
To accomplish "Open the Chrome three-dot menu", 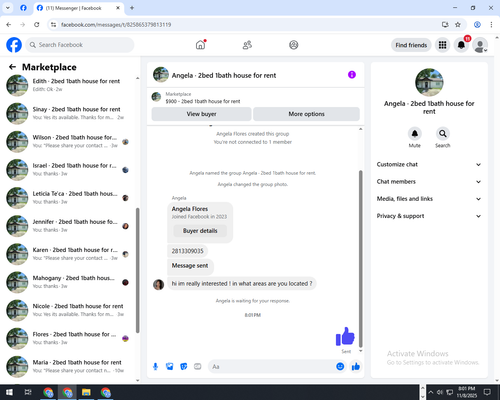I will [491, 25].
